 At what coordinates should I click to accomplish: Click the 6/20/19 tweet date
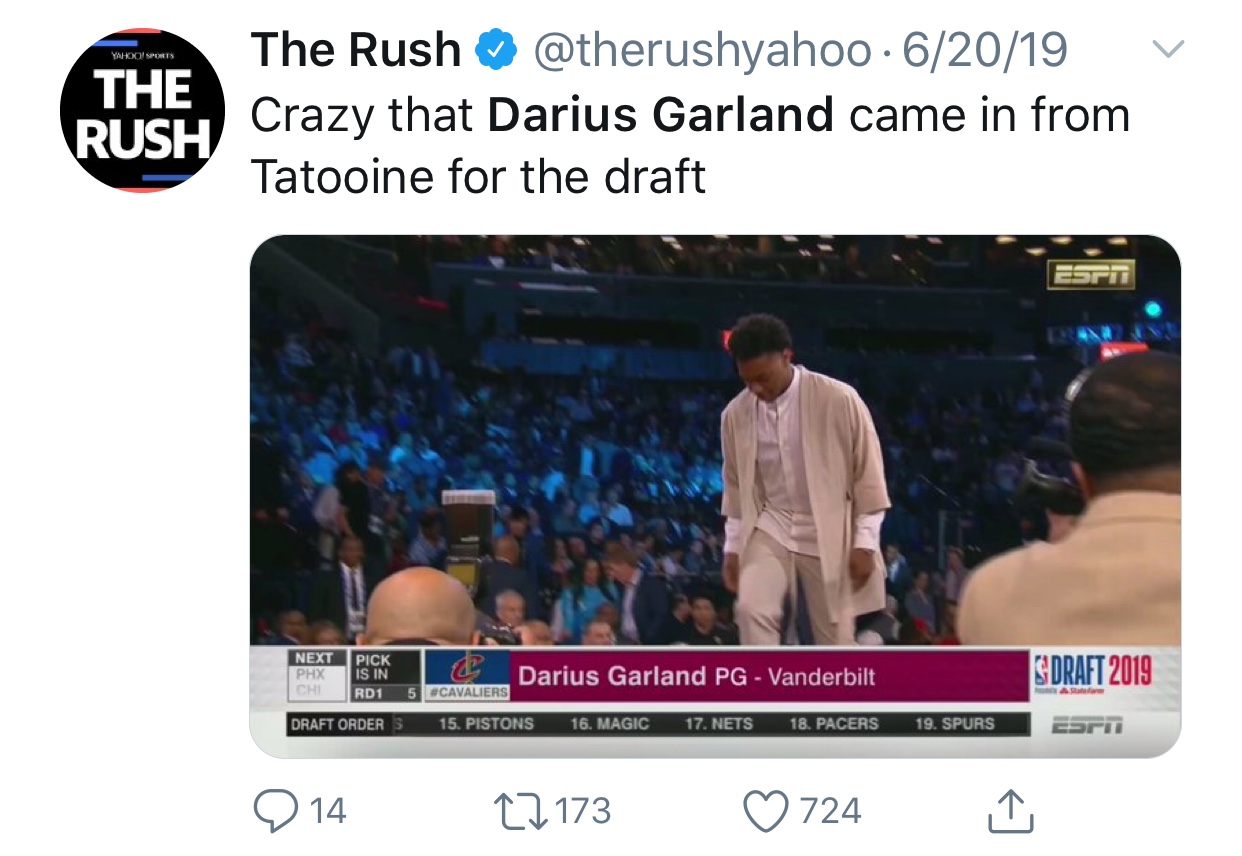[984, 50]
